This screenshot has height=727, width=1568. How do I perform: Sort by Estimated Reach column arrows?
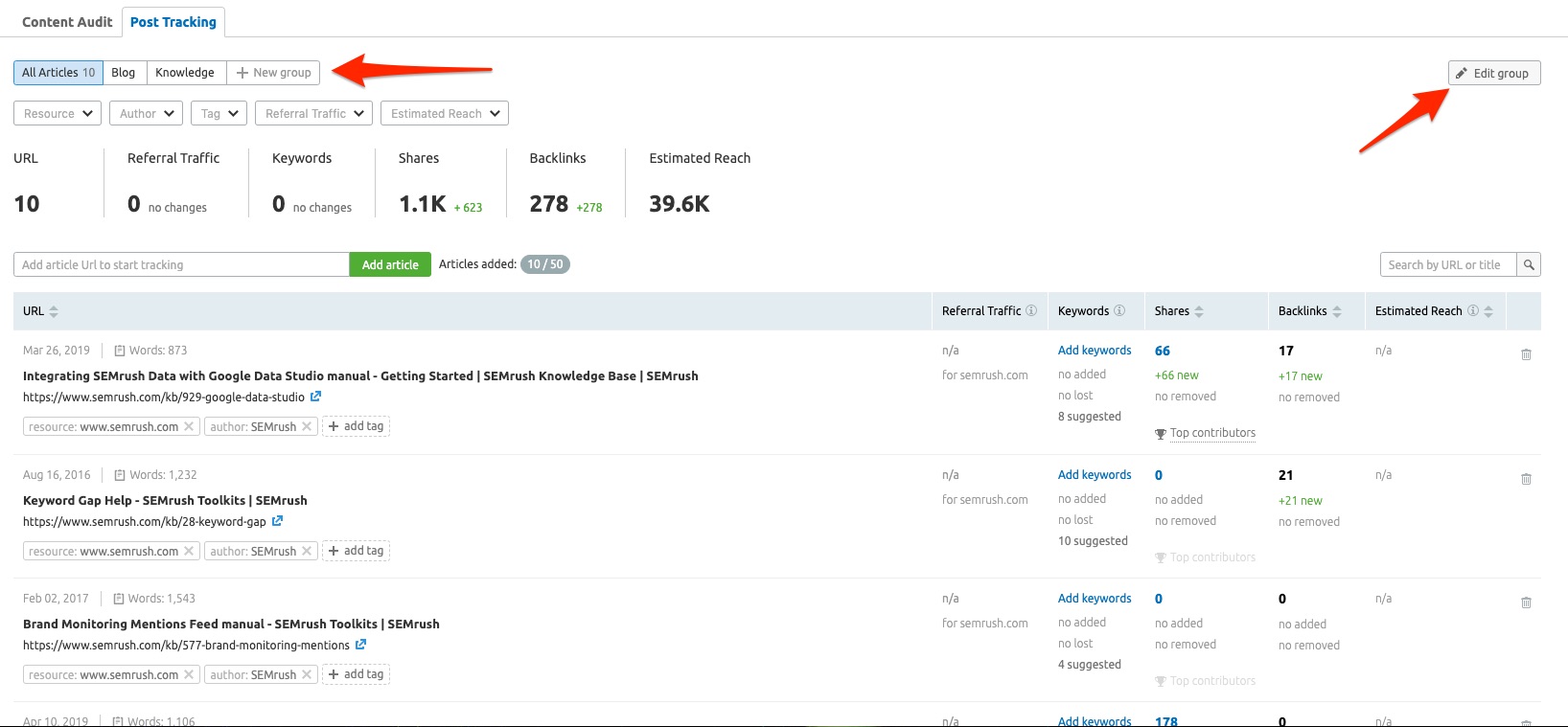click(x=1488, y=311)
